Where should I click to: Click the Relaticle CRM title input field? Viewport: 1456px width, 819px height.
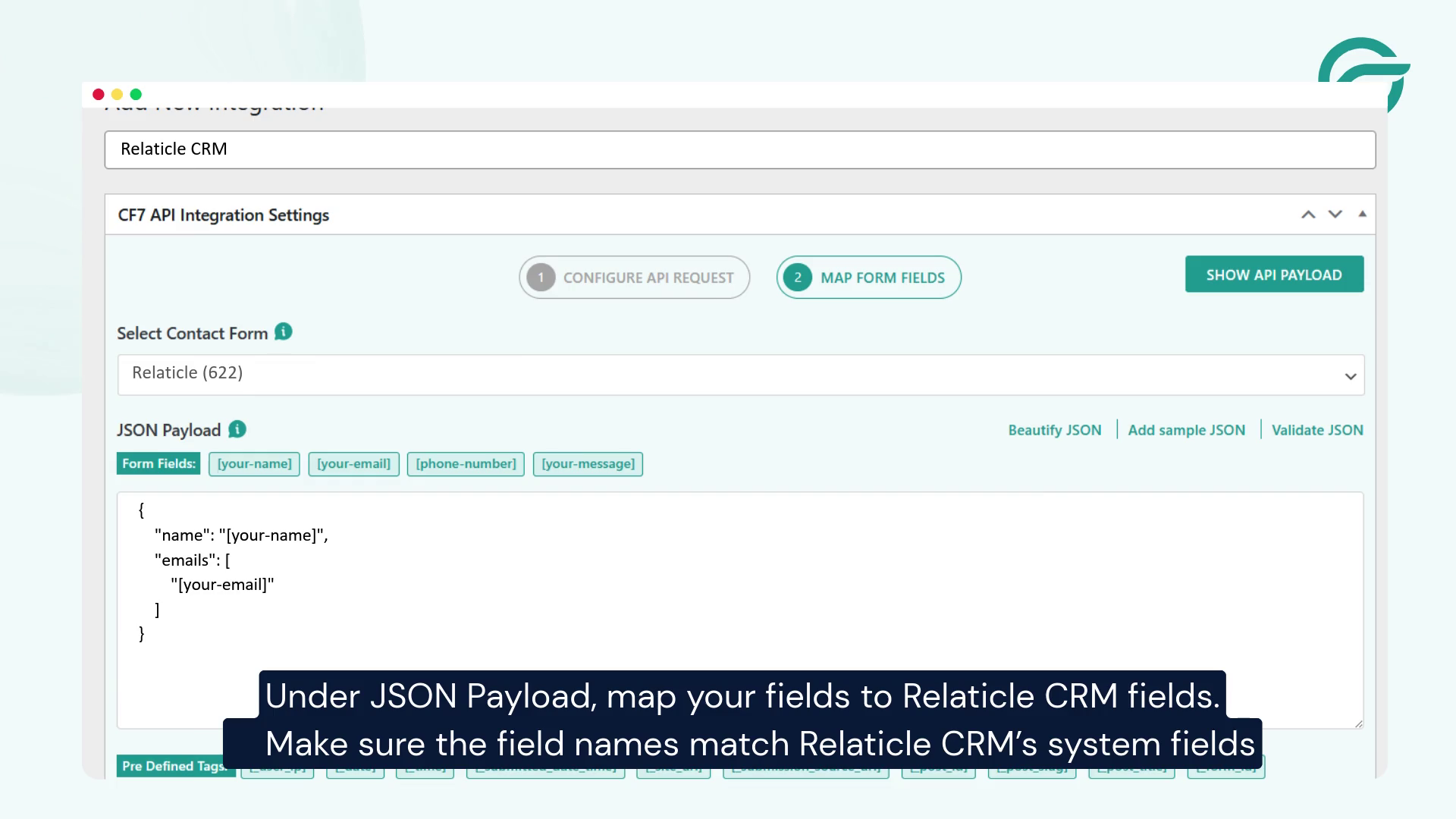click(x=740, y=149)
